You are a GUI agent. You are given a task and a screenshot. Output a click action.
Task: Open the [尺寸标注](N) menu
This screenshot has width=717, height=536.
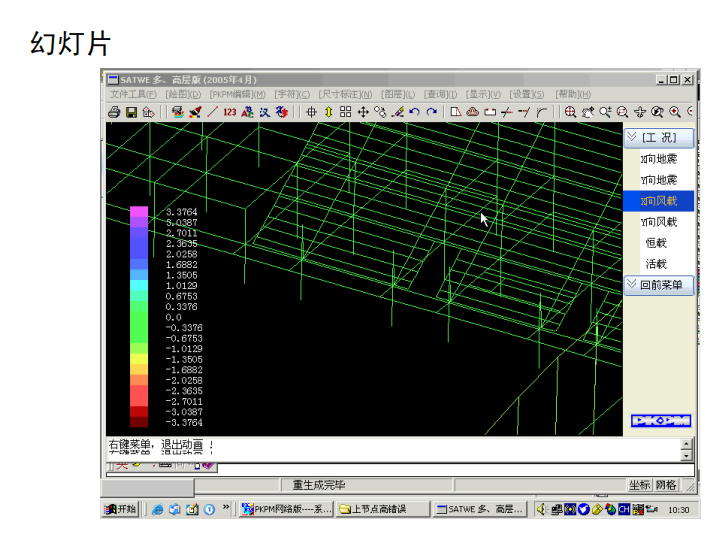pos(345,94)
